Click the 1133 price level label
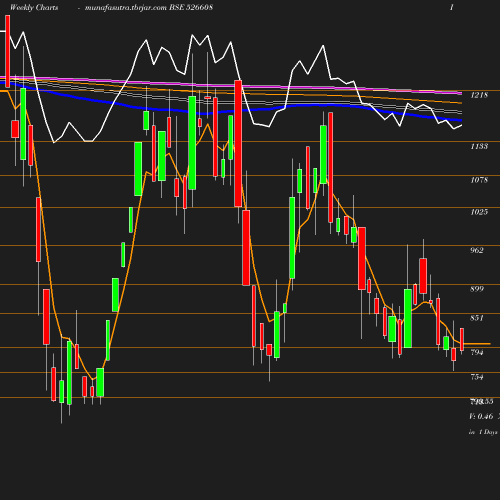Image resolution: width=500 pixels, height=500 pixels. coord(479,146)
